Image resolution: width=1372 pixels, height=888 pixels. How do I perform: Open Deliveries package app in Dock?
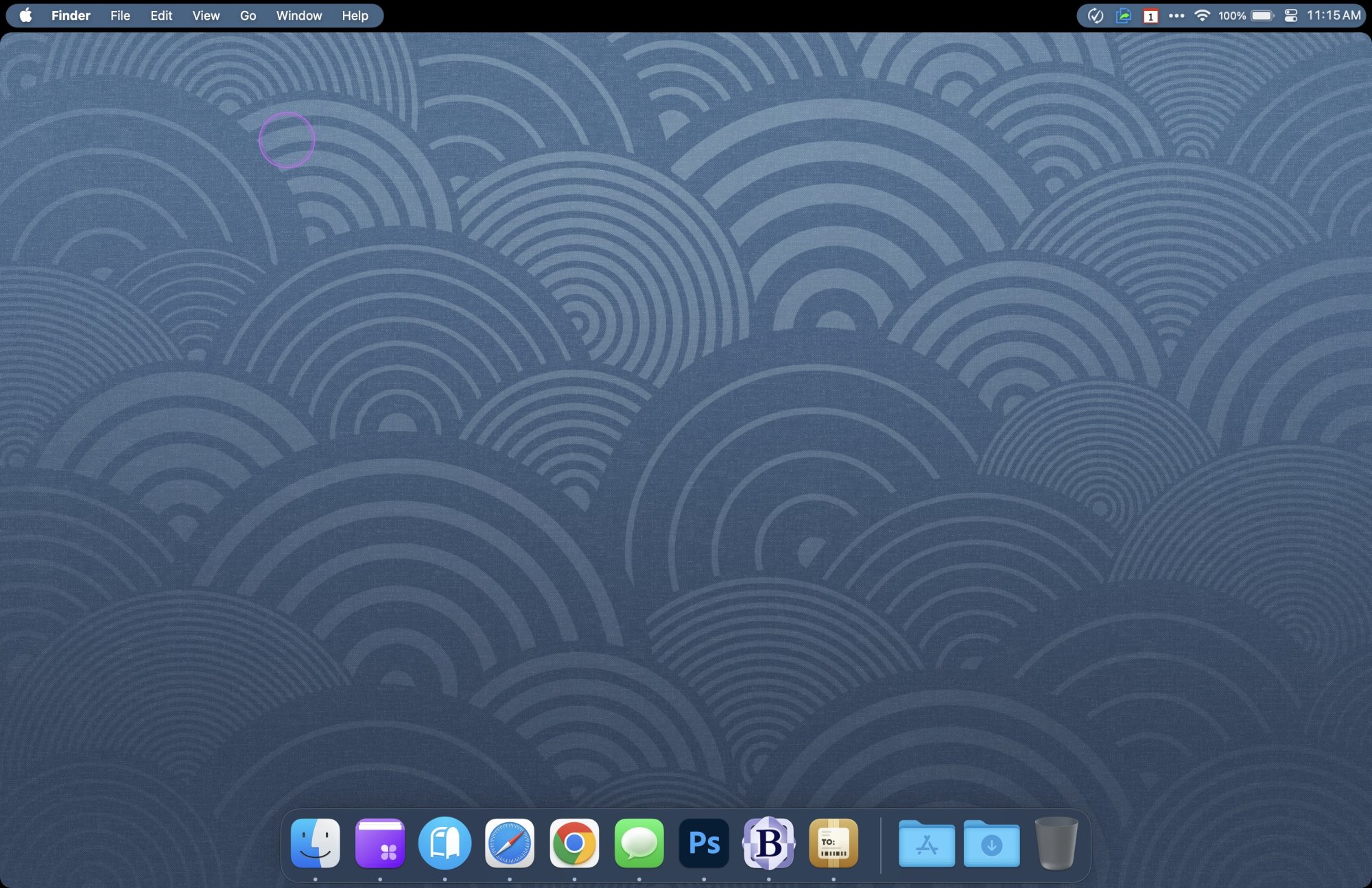point(833,843)
